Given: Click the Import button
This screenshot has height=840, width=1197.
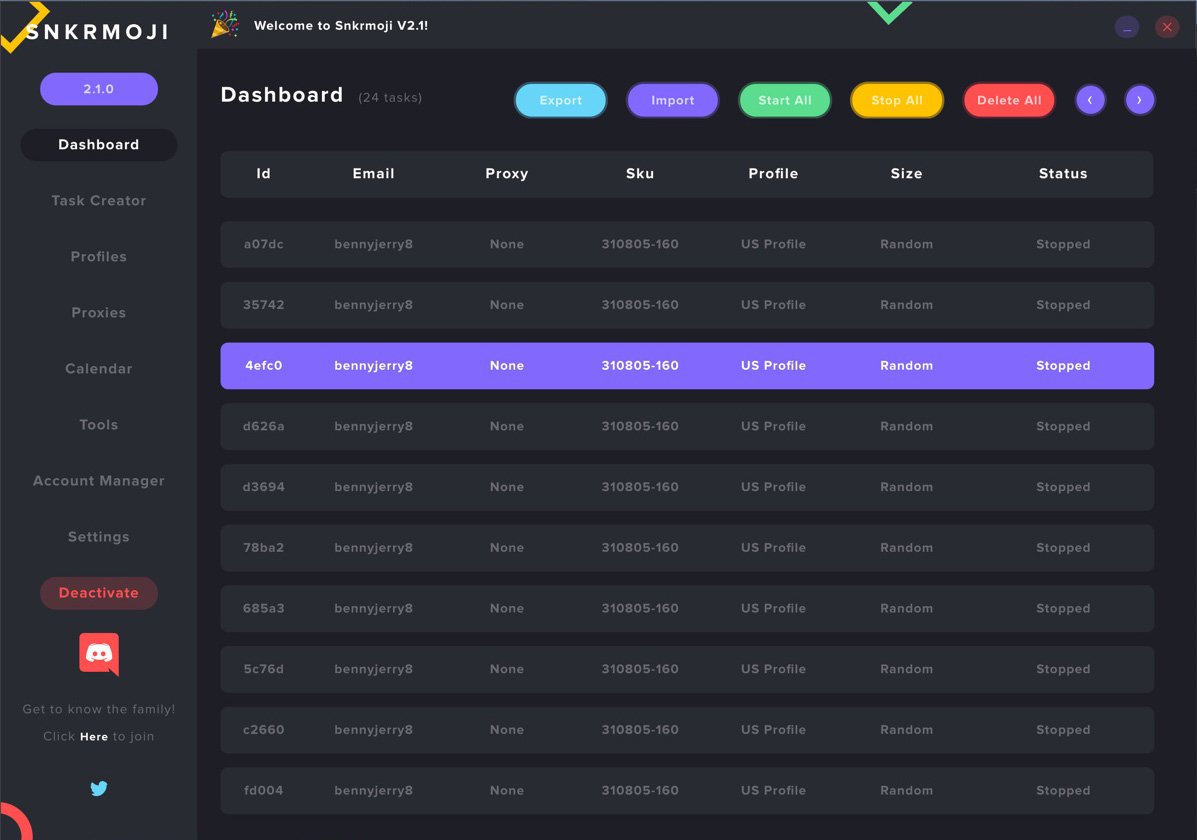Looking at the screenshot, I should click(673, 100).
